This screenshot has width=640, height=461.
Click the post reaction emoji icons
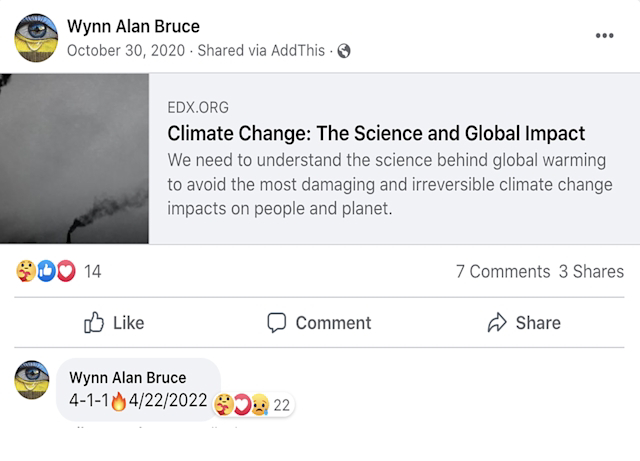pos(46,271)
